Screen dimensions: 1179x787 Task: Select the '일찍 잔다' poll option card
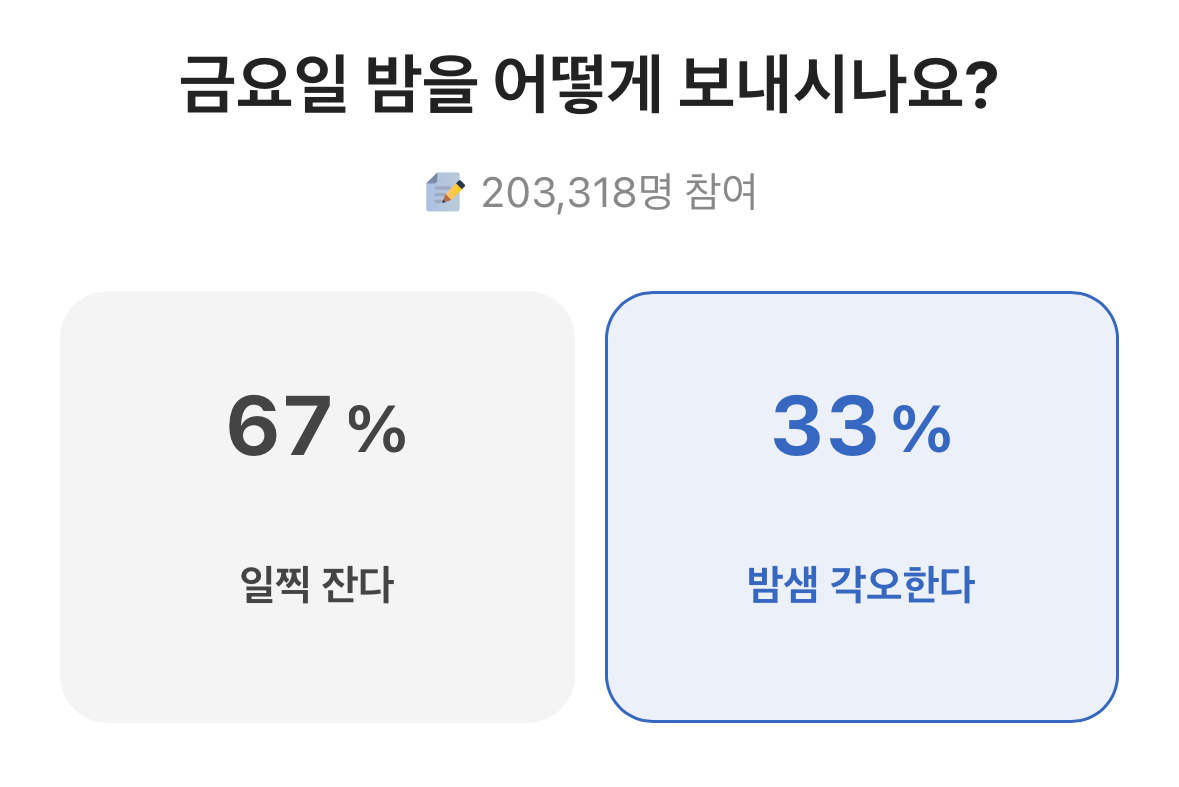point(317,507)
